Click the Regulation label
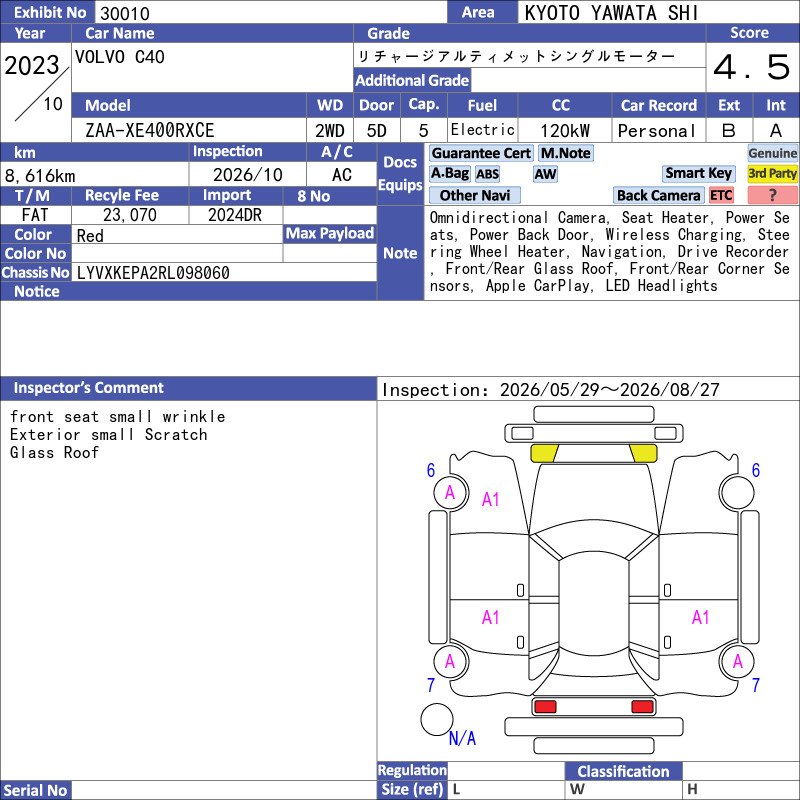This screenshot has width=800, height=800. (x=412, y=770)
